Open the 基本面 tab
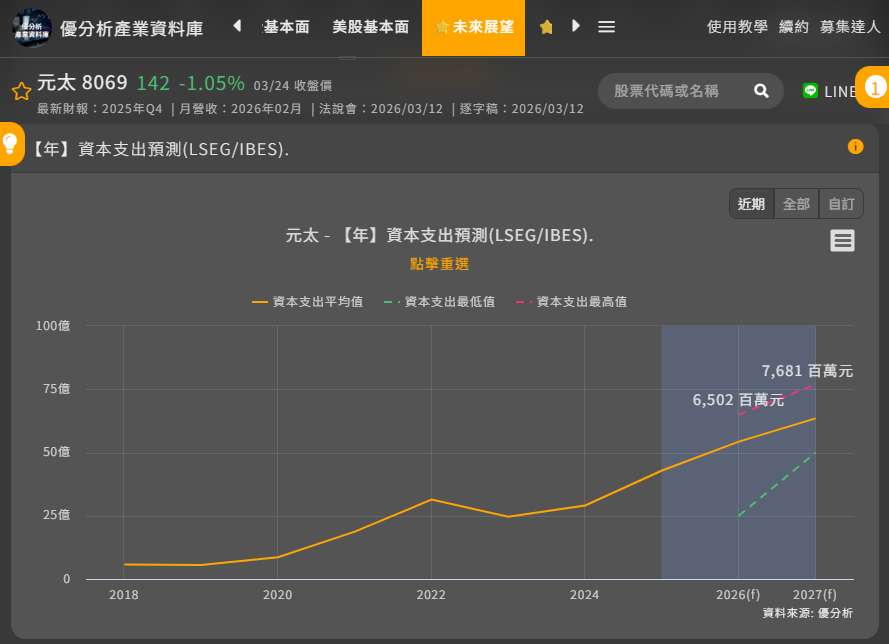Screen dimensions: 889x644 286,27
